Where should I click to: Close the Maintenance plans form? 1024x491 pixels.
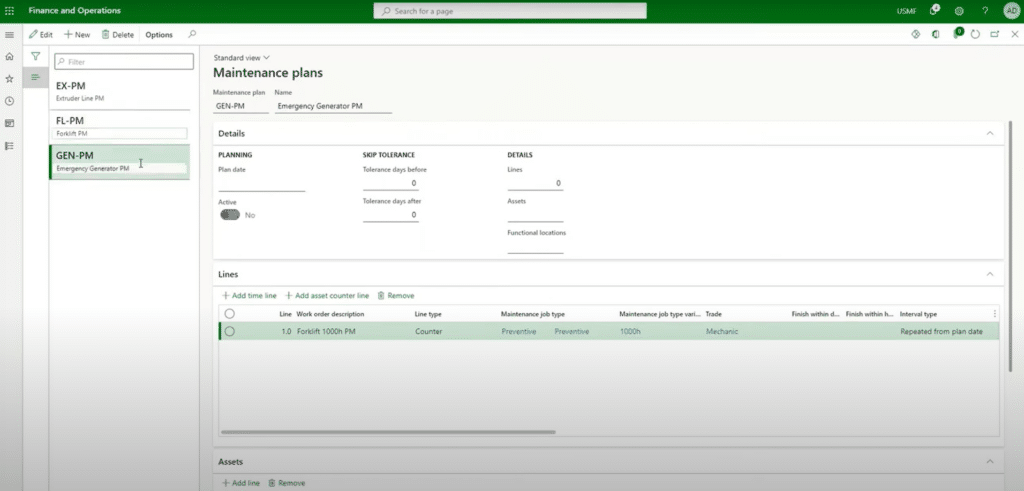click(1014, 35)
